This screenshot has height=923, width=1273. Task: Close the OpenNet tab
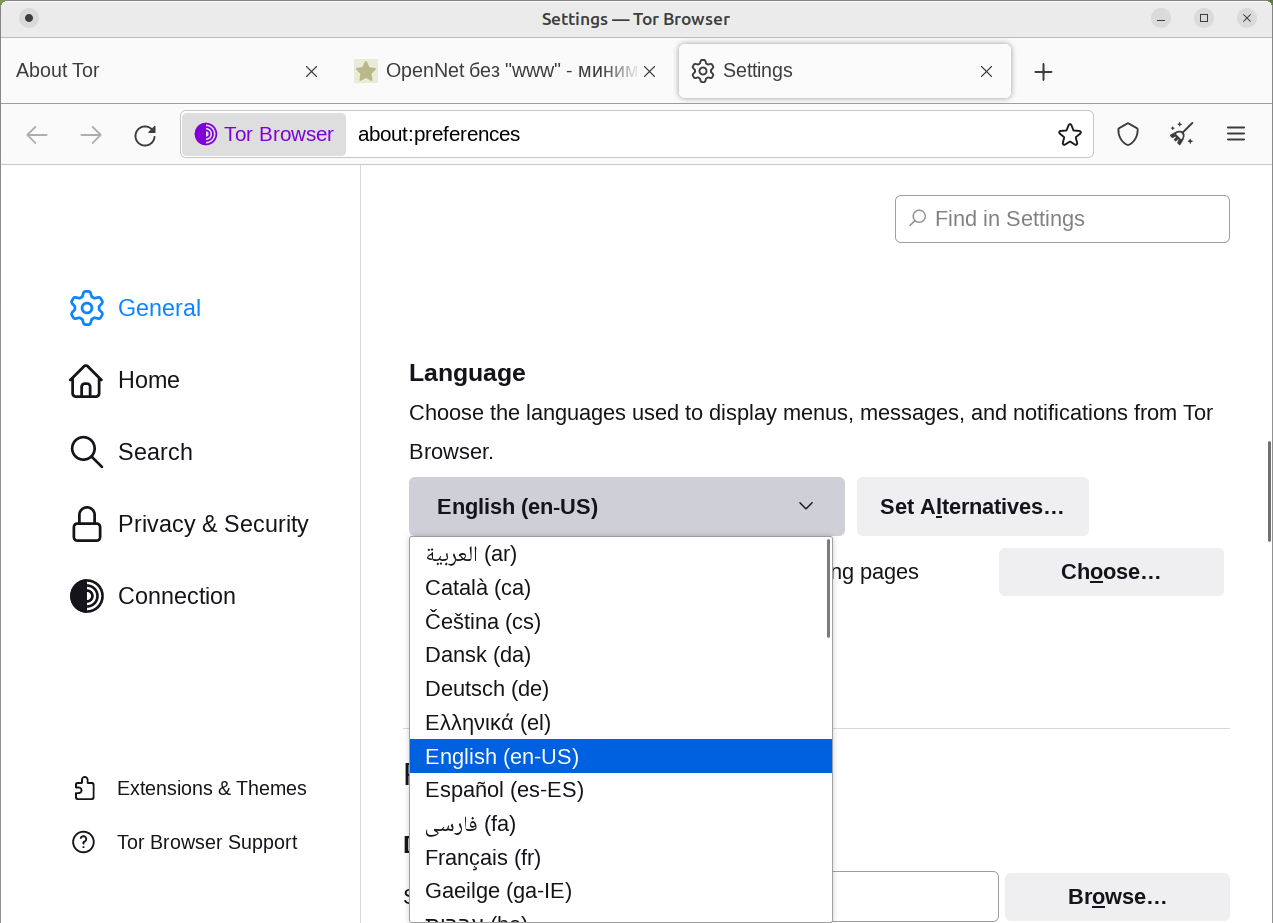click(650, 71)
